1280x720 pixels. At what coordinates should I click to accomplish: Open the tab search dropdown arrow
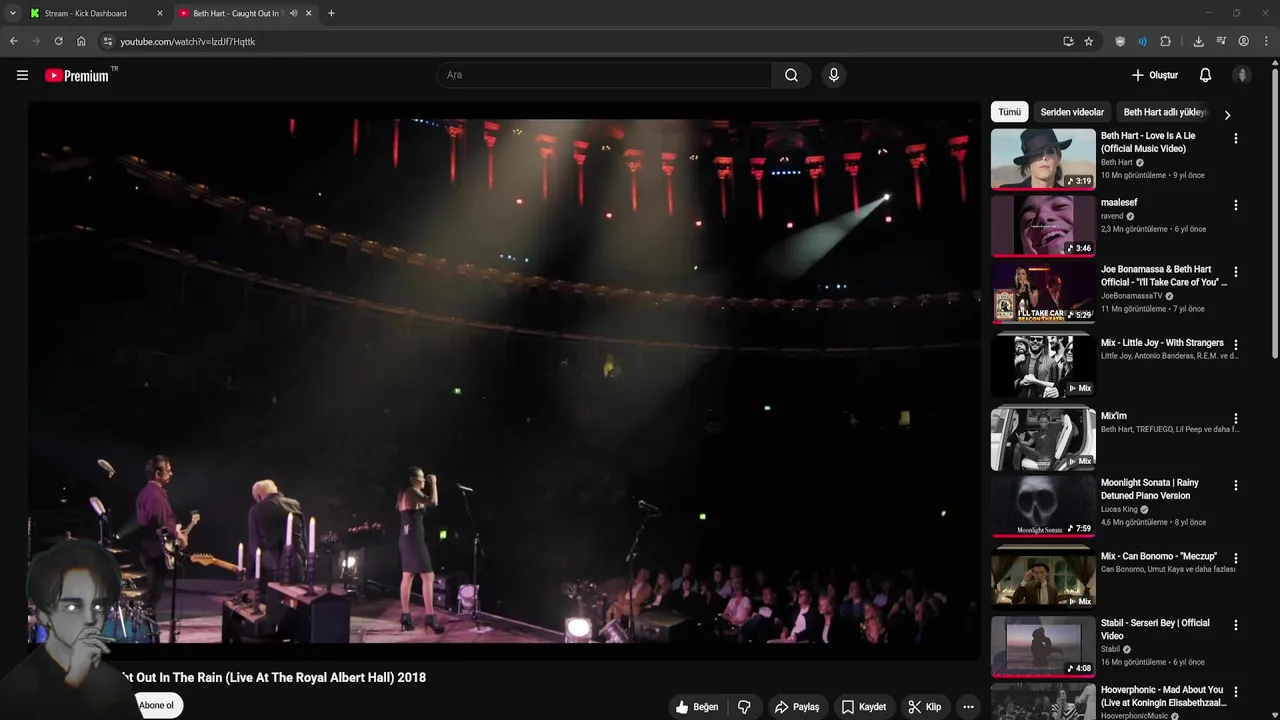coord(12,13)
